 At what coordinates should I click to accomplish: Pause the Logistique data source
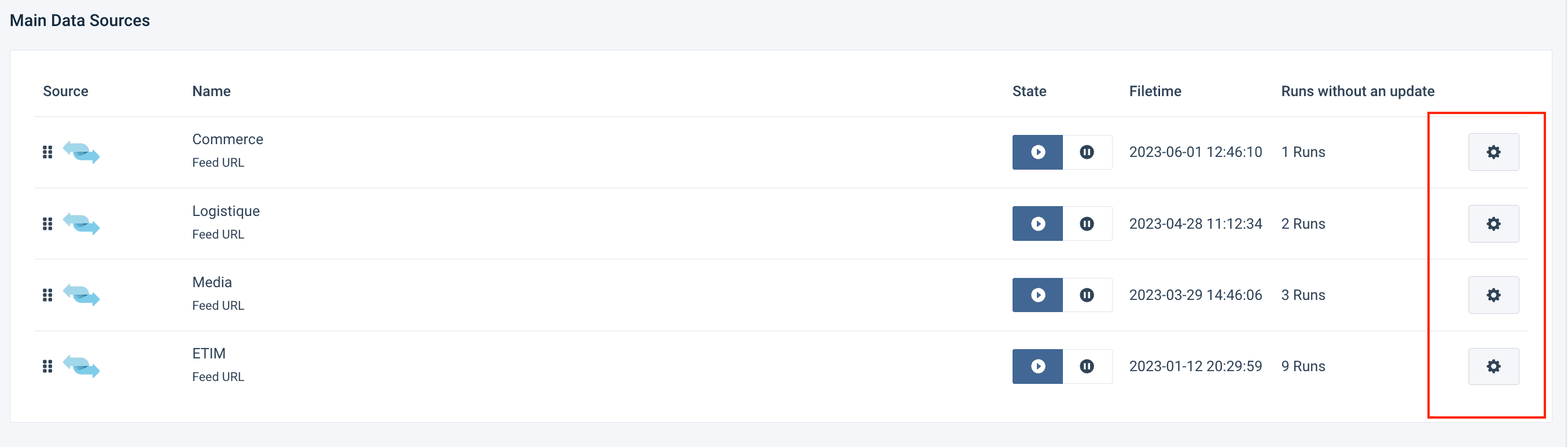1087,224
